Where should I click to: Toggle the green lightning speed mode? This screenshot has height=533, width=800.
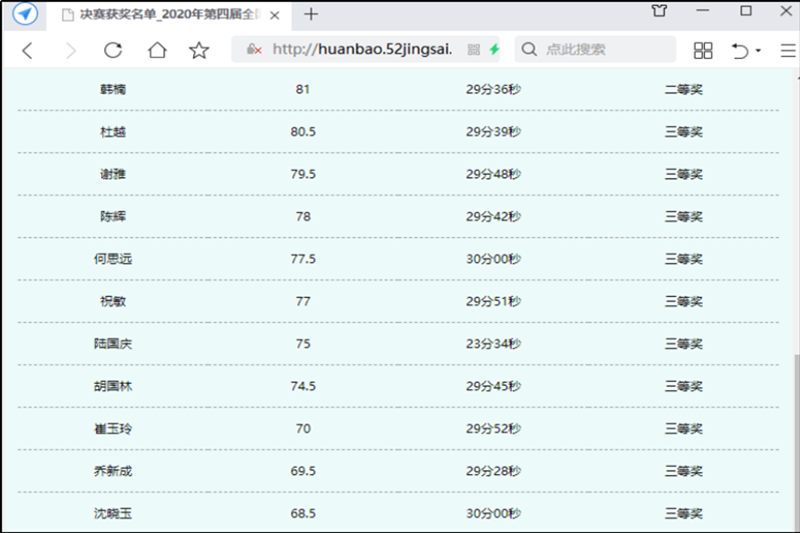pos(494,50)
